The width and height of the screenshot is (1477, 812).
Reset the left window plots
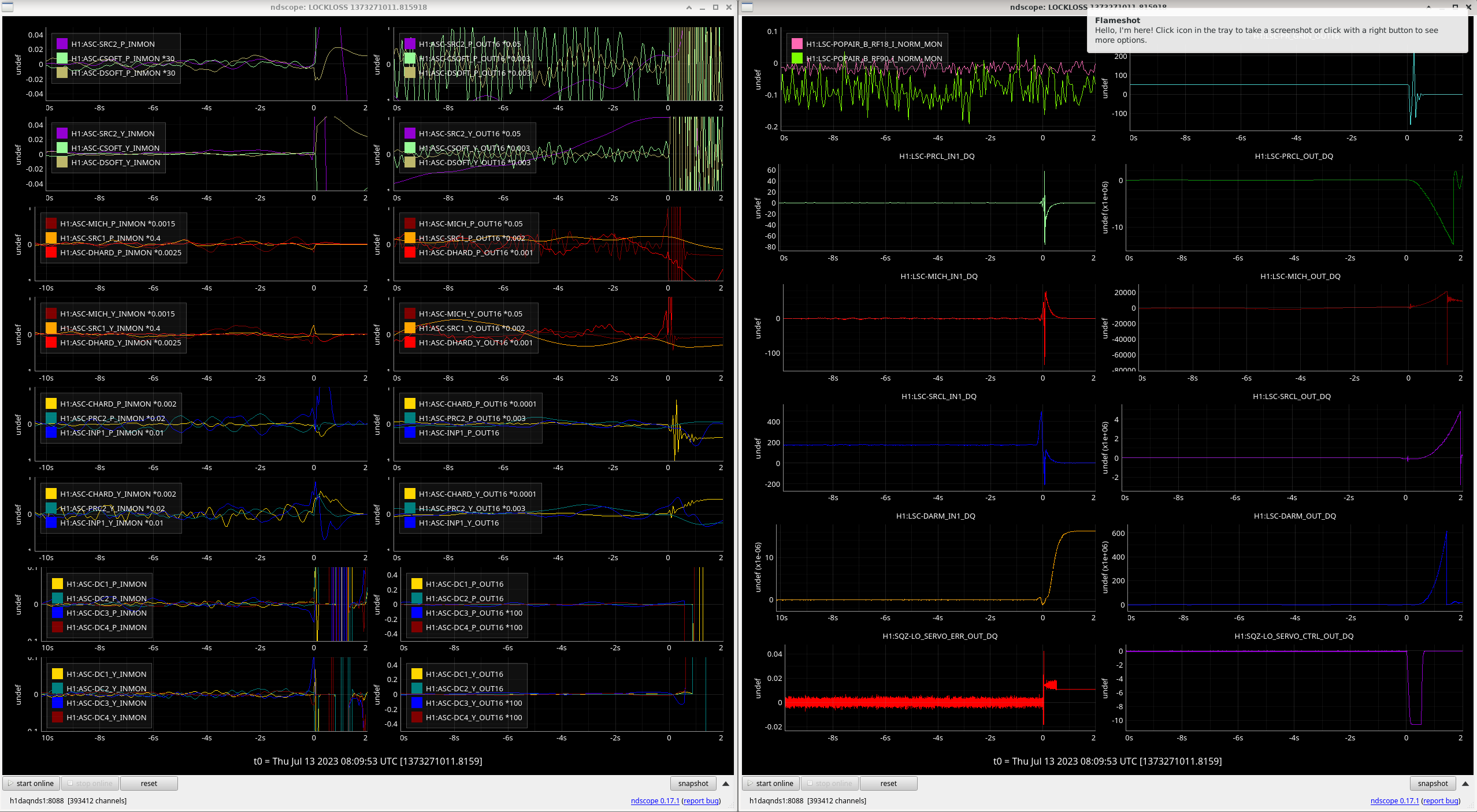point(149,784)
